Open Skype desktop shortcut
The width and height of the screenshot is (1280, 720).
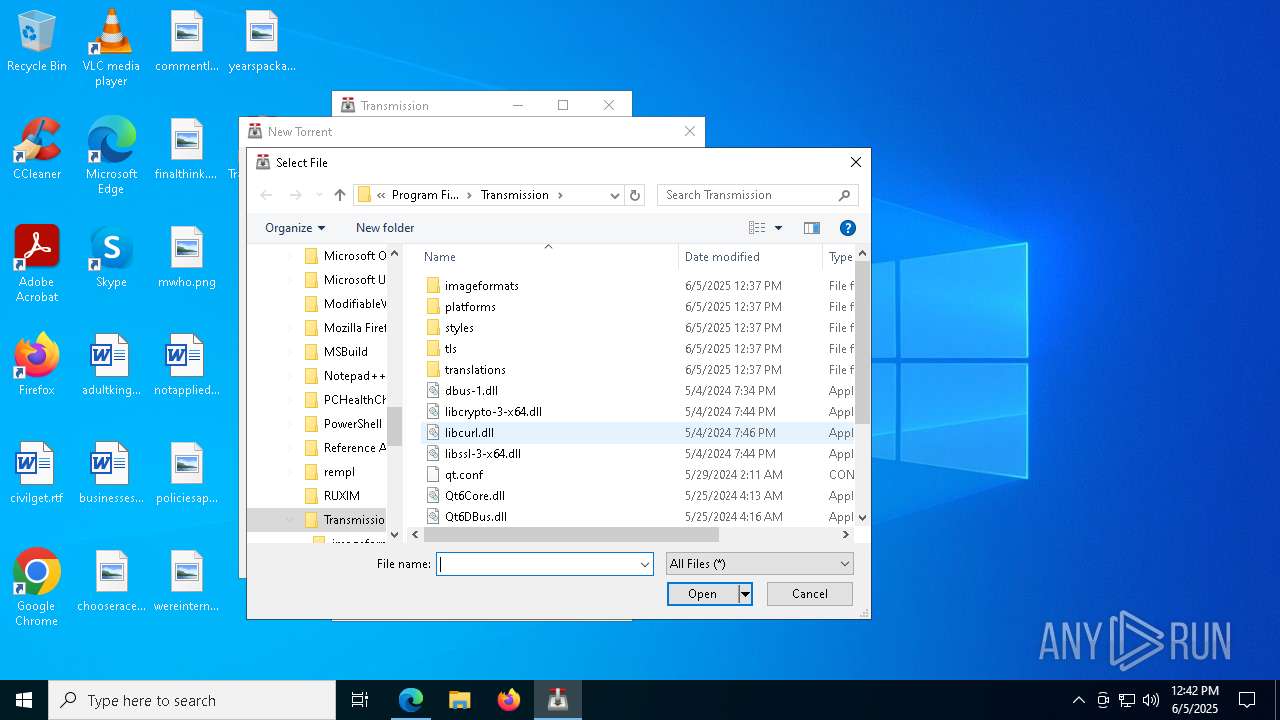(111, 257)
